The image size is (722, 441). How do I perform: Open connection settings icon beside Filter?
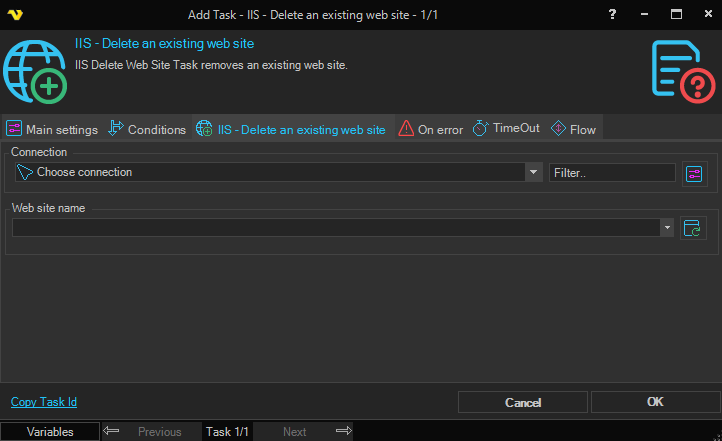click(x=694, y=174)
